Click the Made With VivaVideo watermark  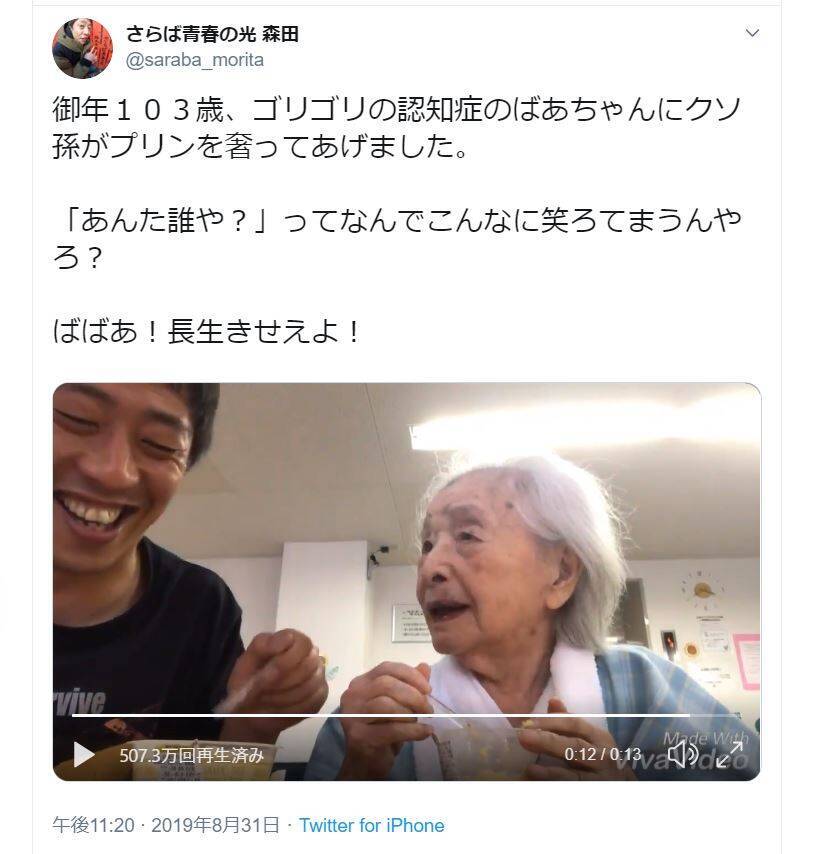tap(706, 749)
